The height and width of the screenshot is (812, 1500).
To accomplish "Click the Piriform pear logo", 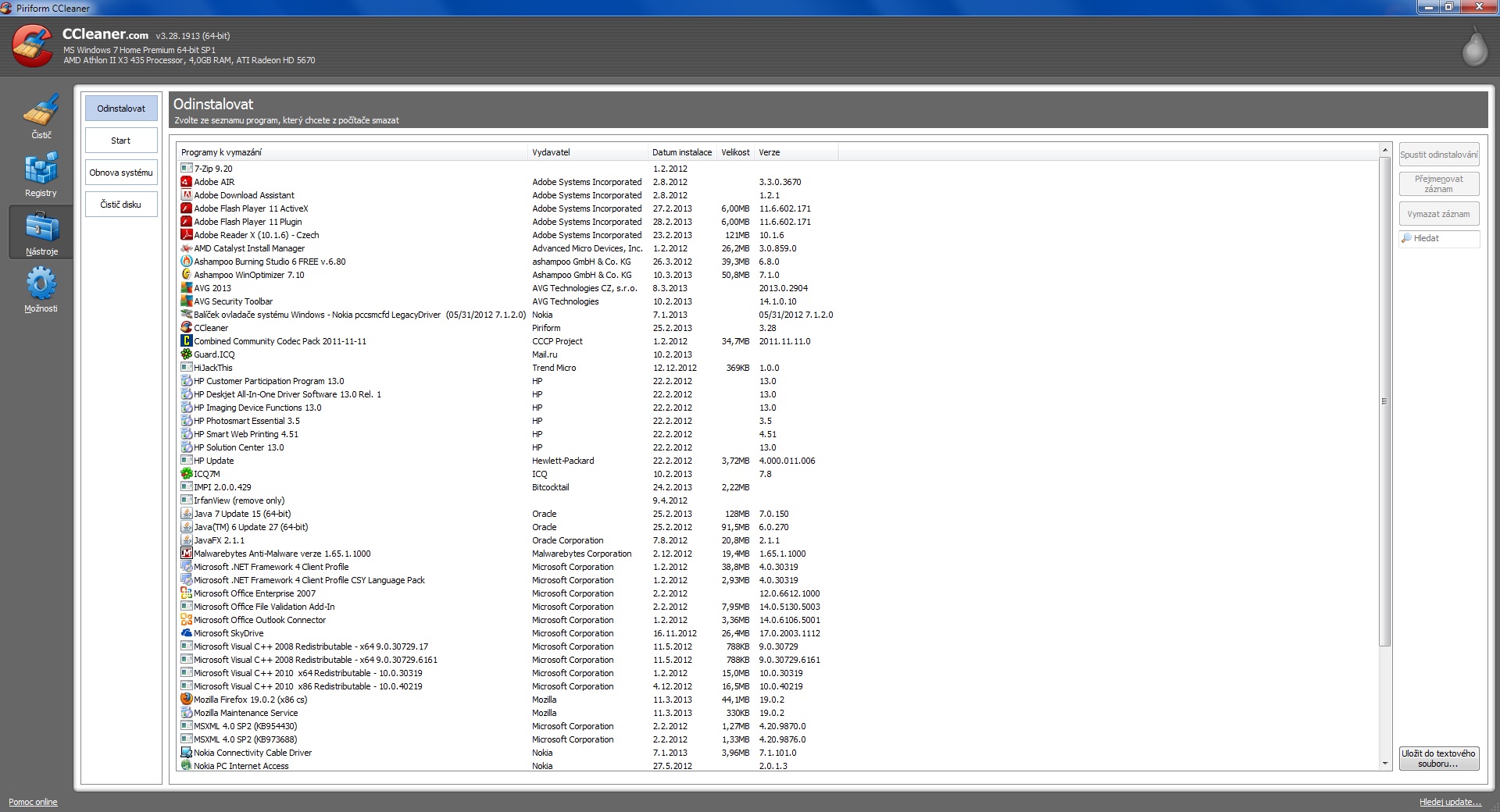I will (x=1474, y=48).
